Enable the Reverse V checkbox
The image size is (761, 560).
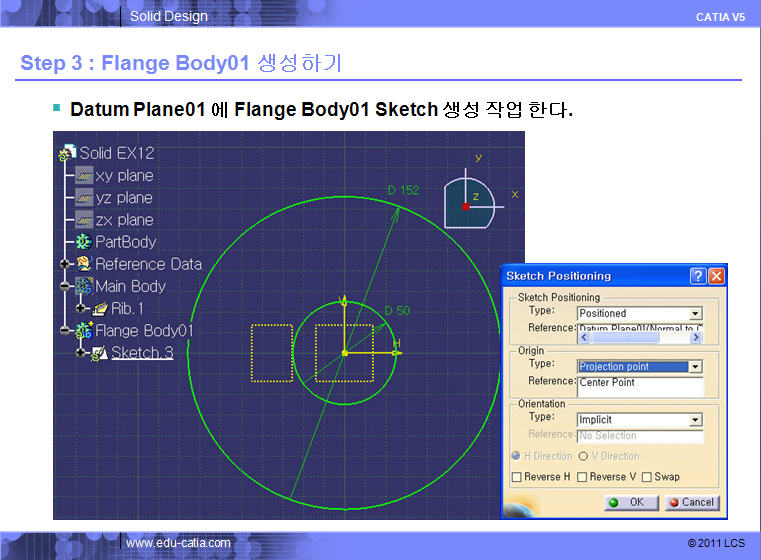point(582,477)
